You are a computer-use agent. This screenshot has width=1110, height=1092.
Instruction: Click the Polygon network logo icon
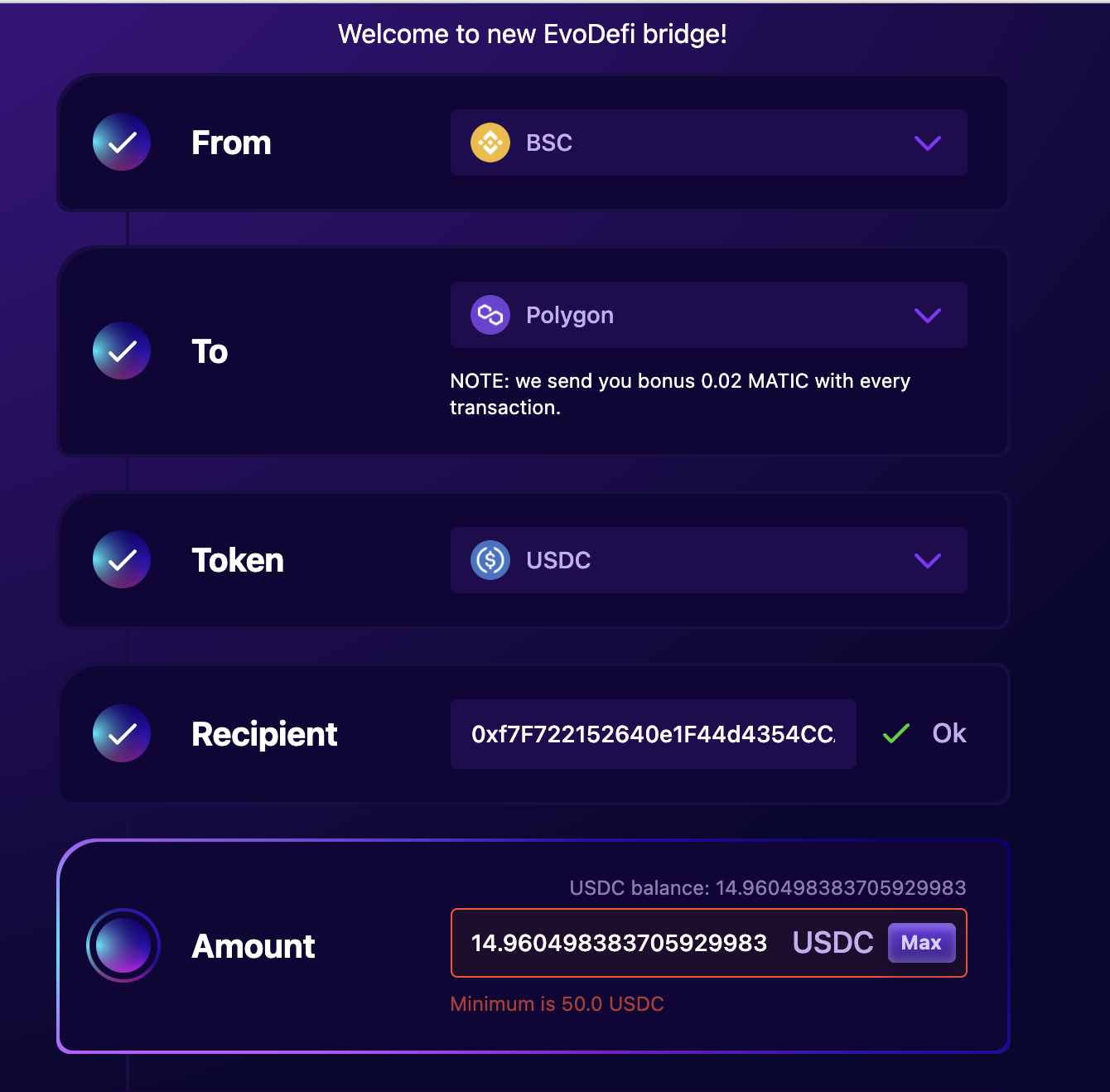click(490, 315)
